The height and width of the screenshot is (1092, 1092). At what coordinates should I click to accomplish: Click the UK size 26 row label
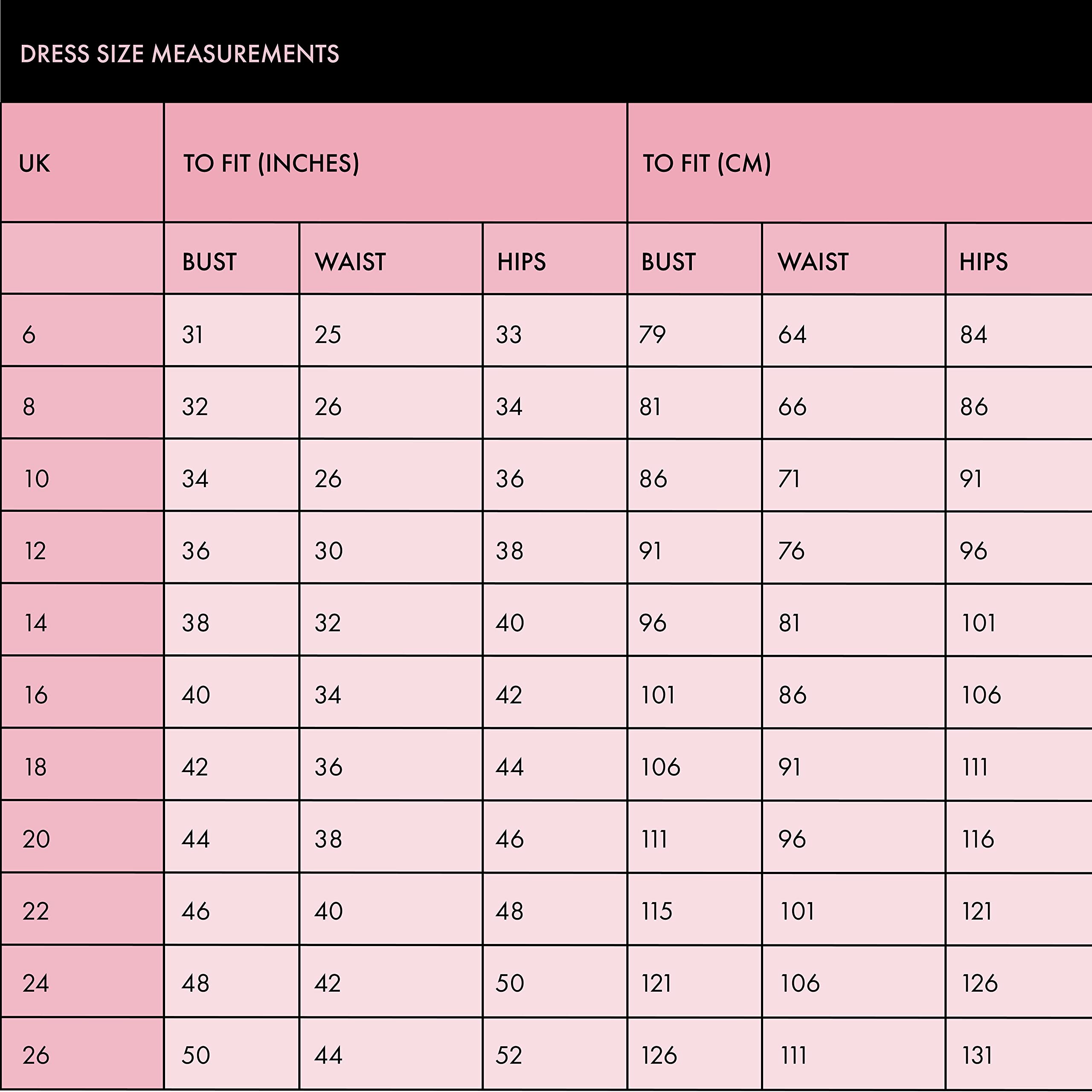[x=35, y=1055]
